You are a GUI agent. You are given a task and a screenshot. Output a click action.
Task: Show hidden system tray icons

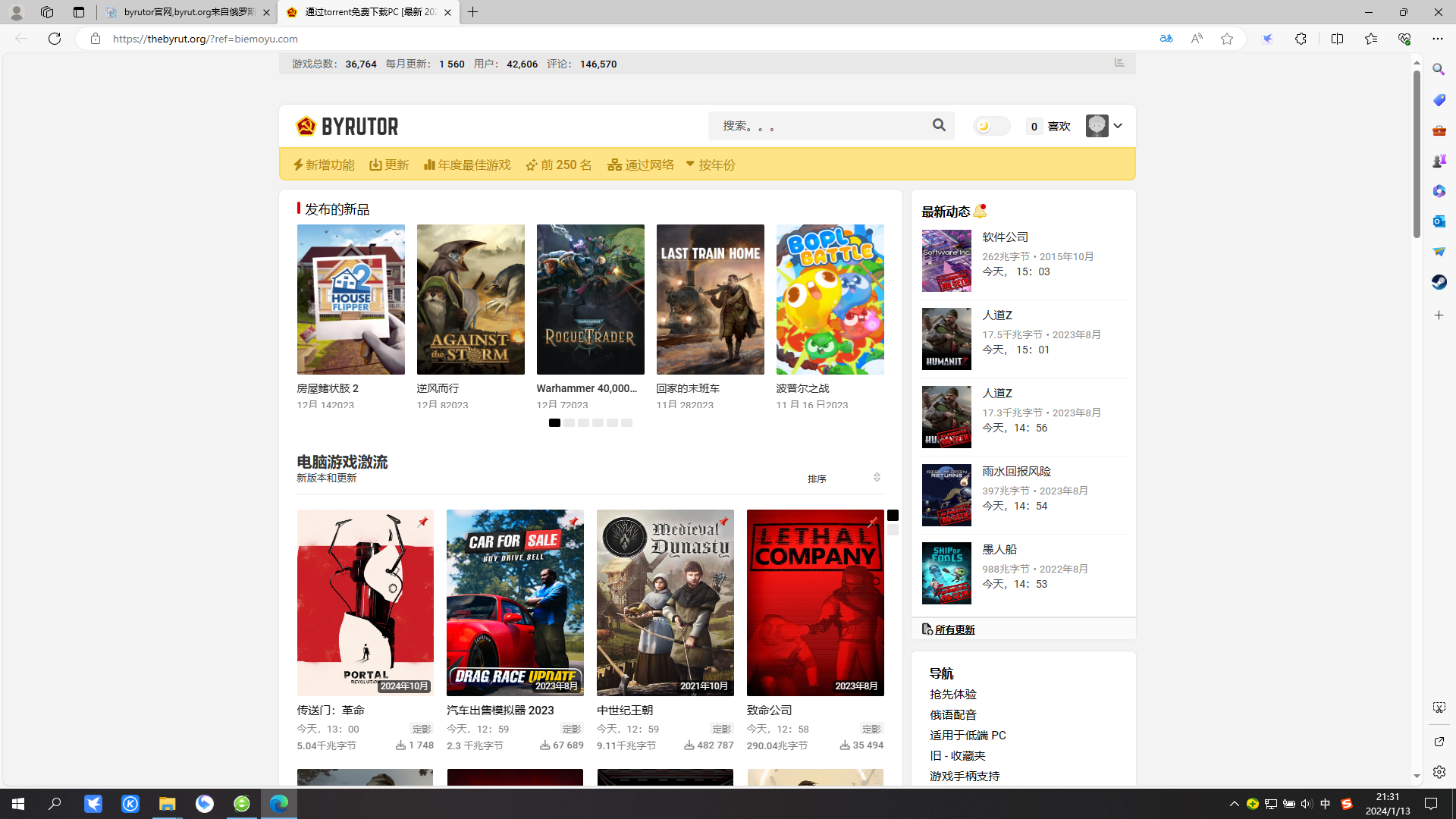pyautogui.click(x=1234, y=804)
